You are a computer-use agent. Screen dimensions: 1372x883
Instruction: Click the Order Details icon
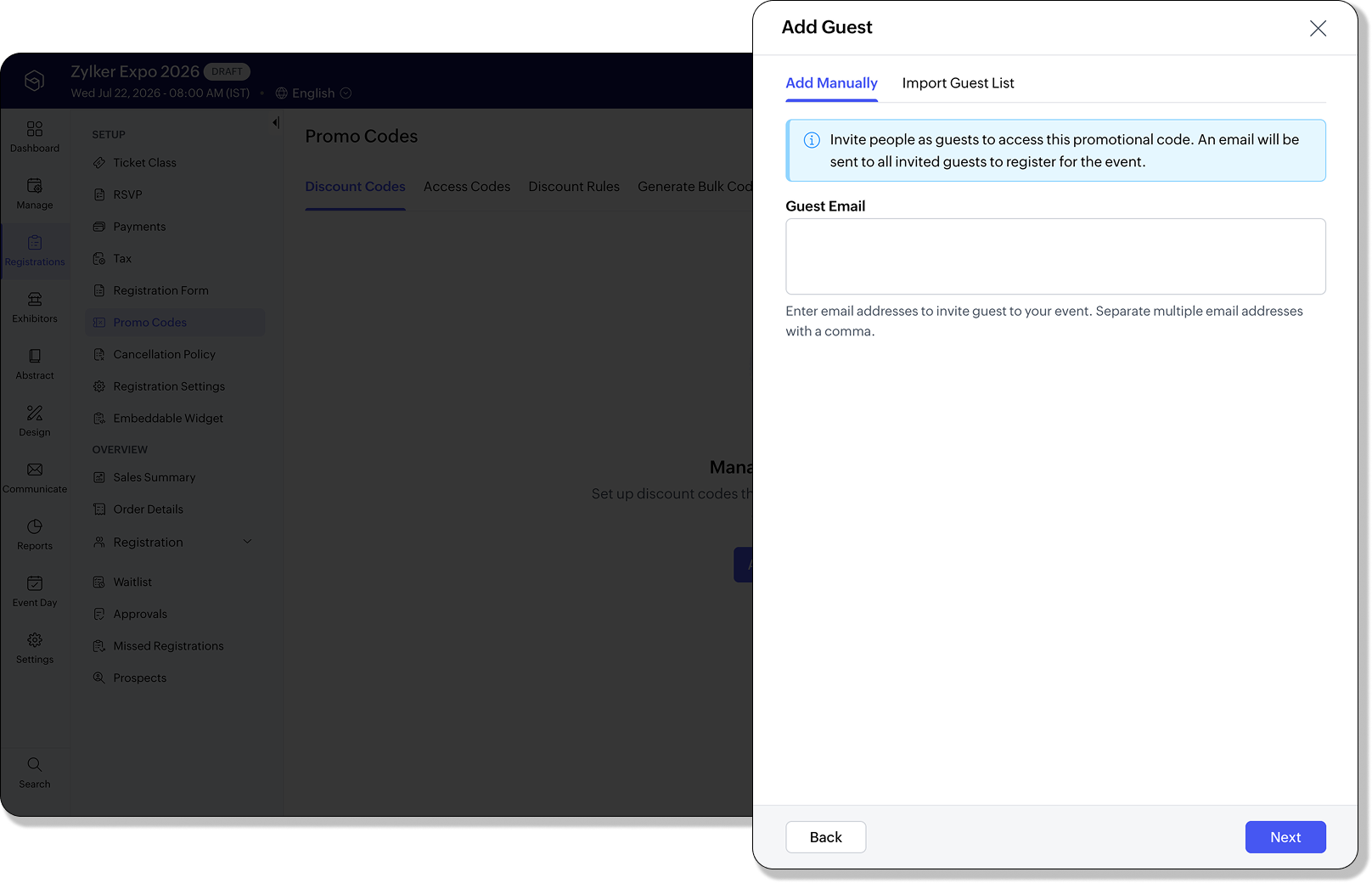(x=99, y=509)
